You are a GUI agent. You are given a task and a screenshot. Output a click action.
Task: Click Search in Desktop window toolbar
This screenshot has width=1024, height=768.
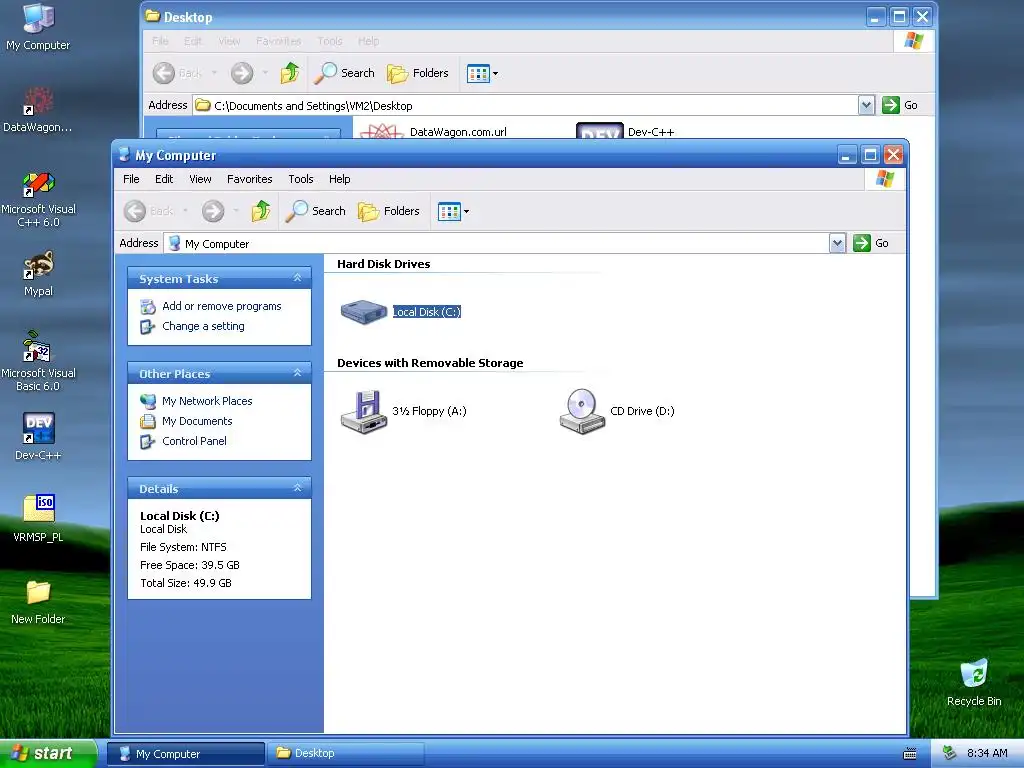click(x=344, y=73)
